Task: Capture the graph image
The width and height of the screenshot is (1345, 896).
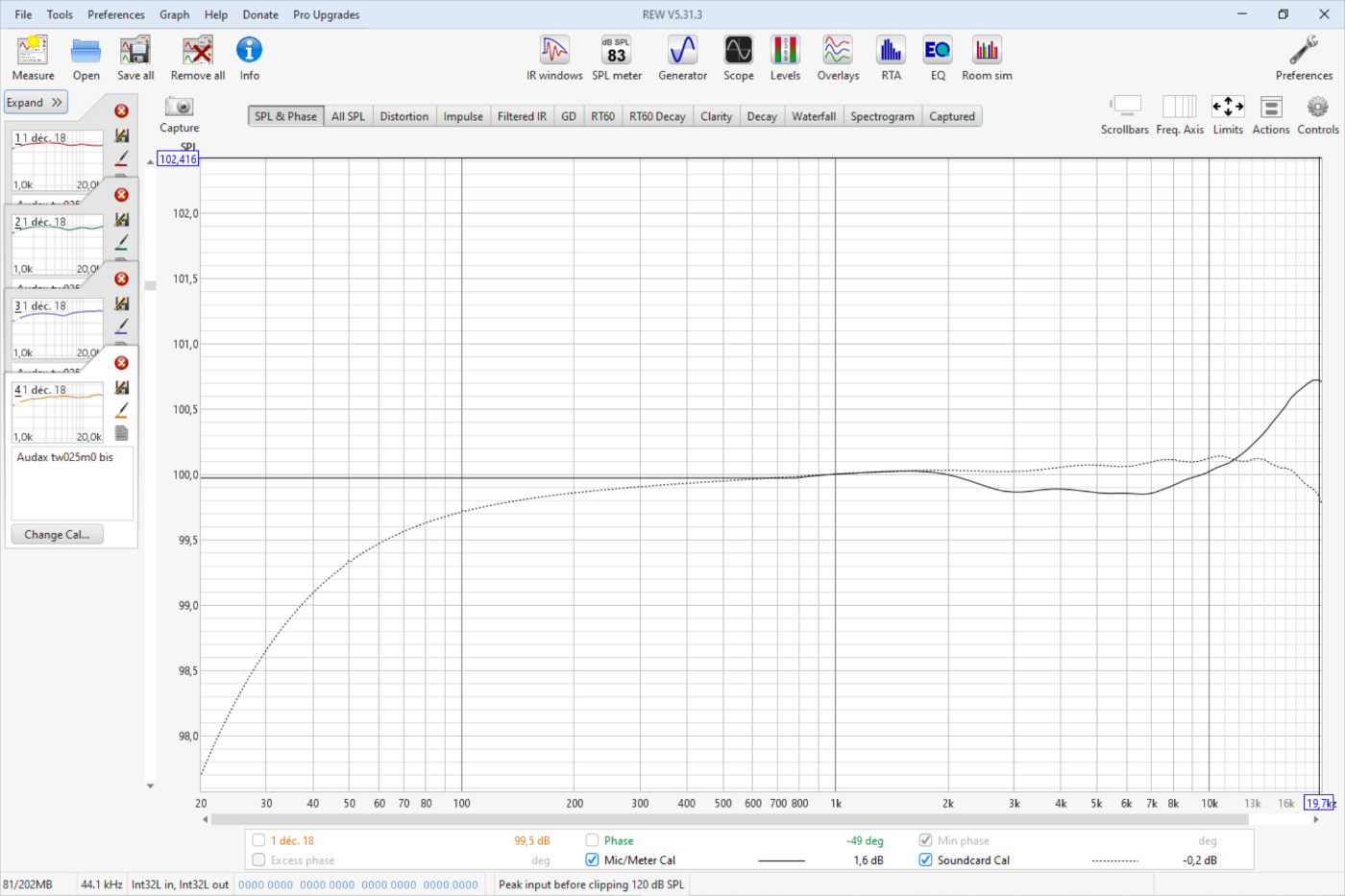Action: [179, 114]
